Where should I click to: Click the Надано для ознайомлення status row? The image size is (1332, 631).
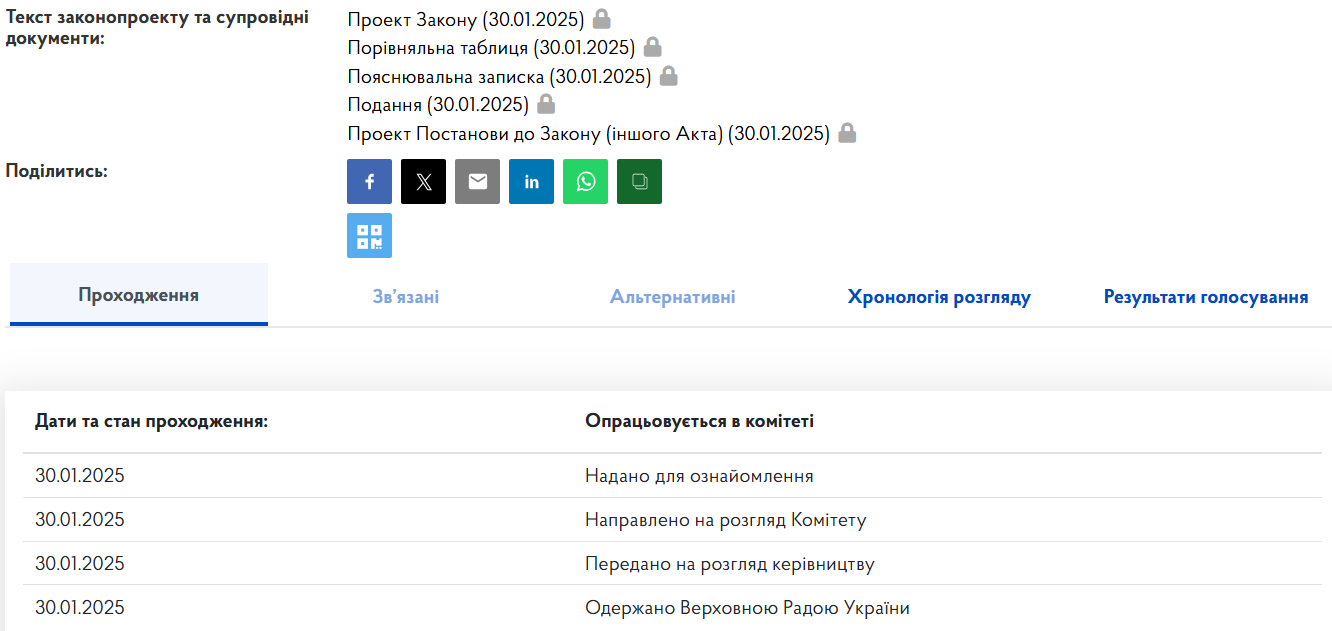(x=698, y=476)
